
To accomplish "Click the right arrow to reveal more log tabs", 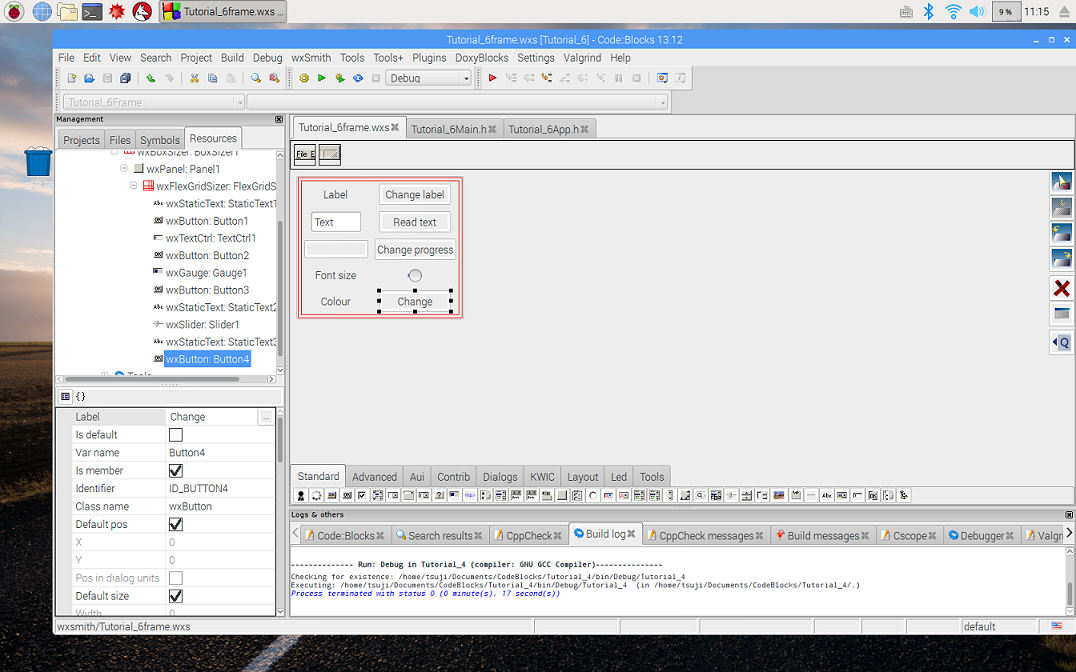I will point(1068,533).
